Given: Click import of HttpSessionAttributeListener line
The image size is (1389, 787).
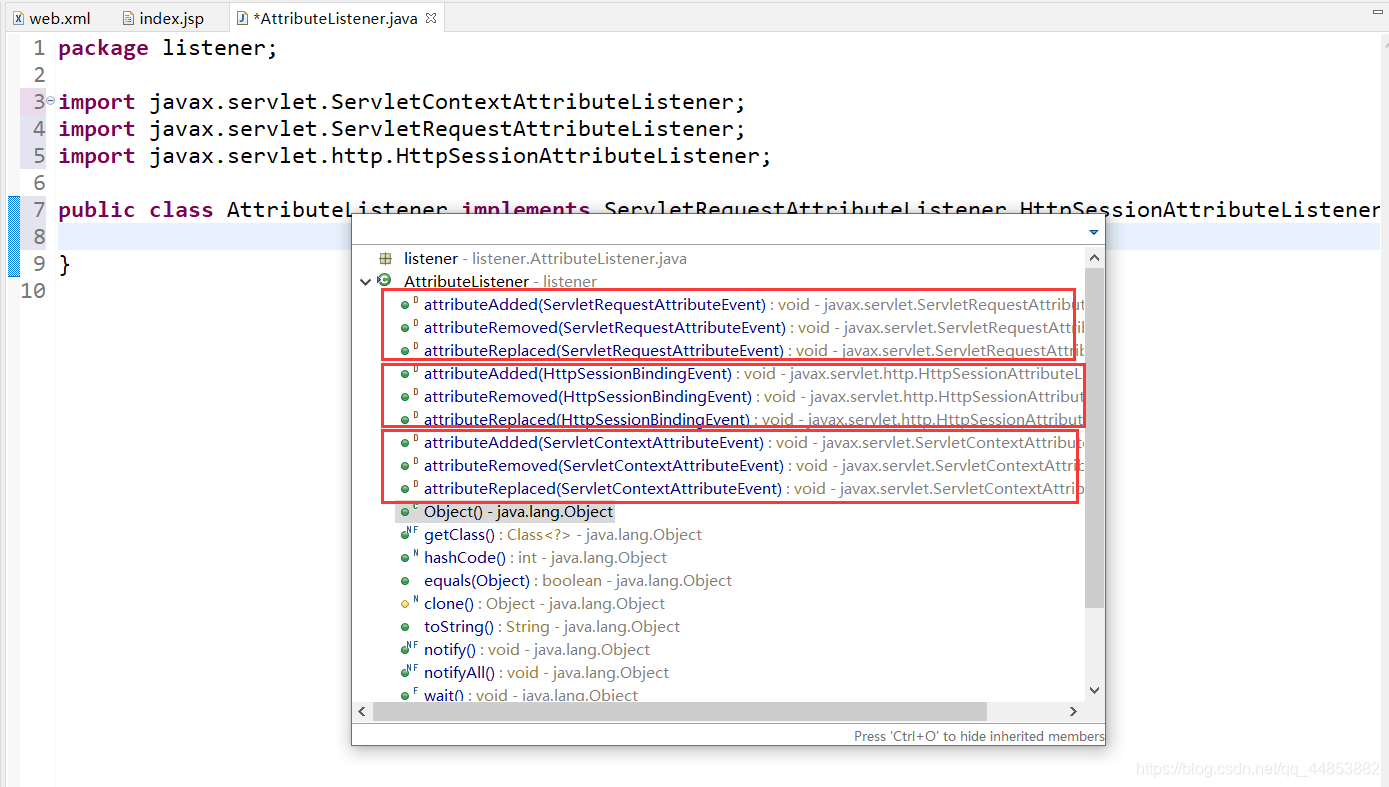Looking at the screenshot, I should [415, 156].
